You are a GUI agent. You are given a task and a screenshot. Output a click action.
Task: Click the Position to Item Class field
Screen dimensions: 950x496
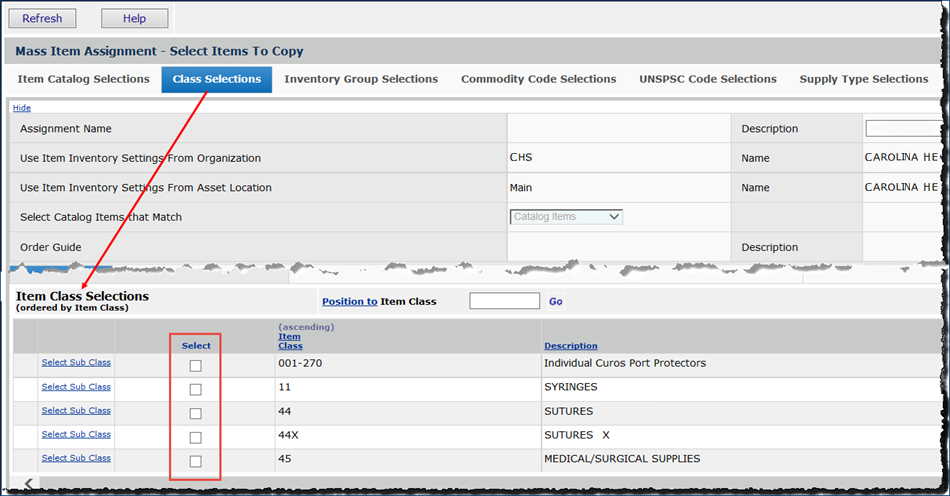pyautogui.click(x=504, y=301)
